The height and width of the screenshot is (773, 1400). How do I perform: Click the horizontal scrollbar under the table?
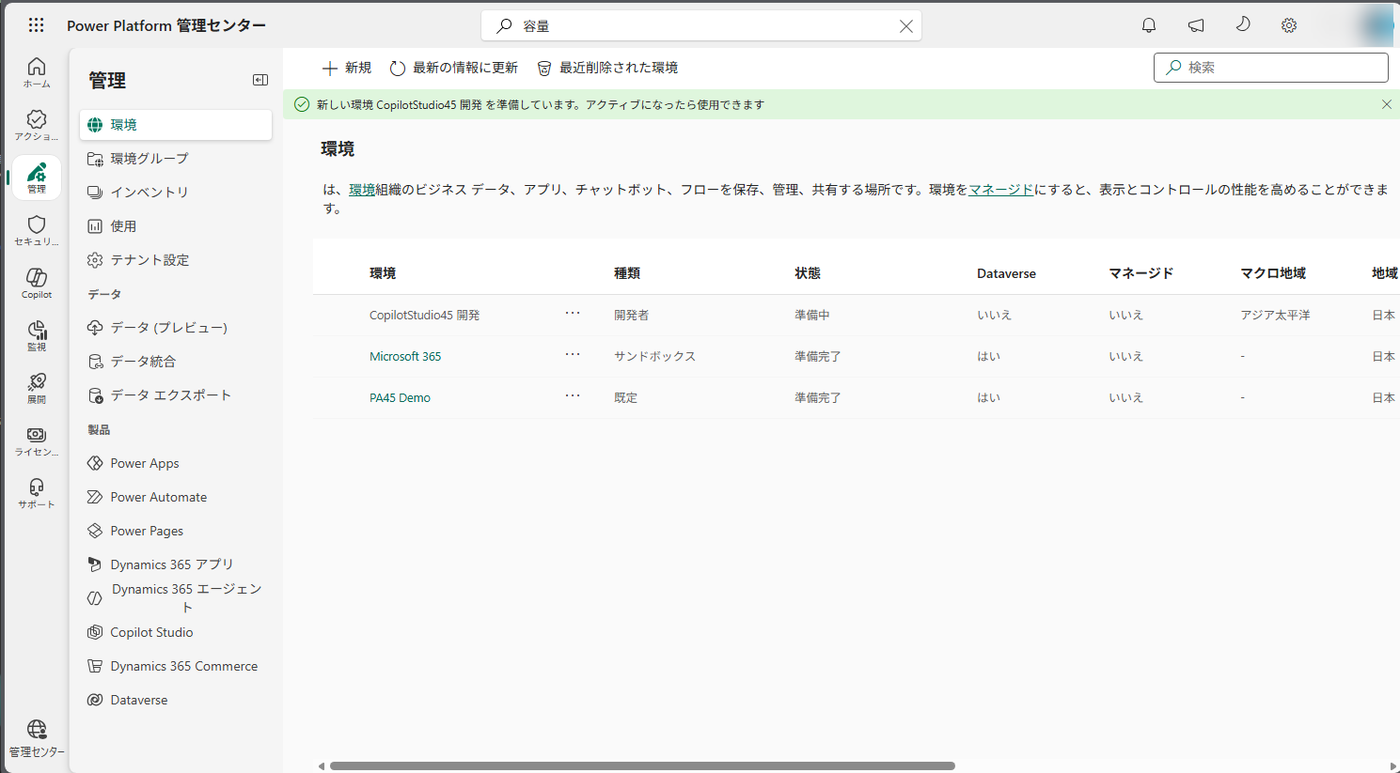coord(642,766)
